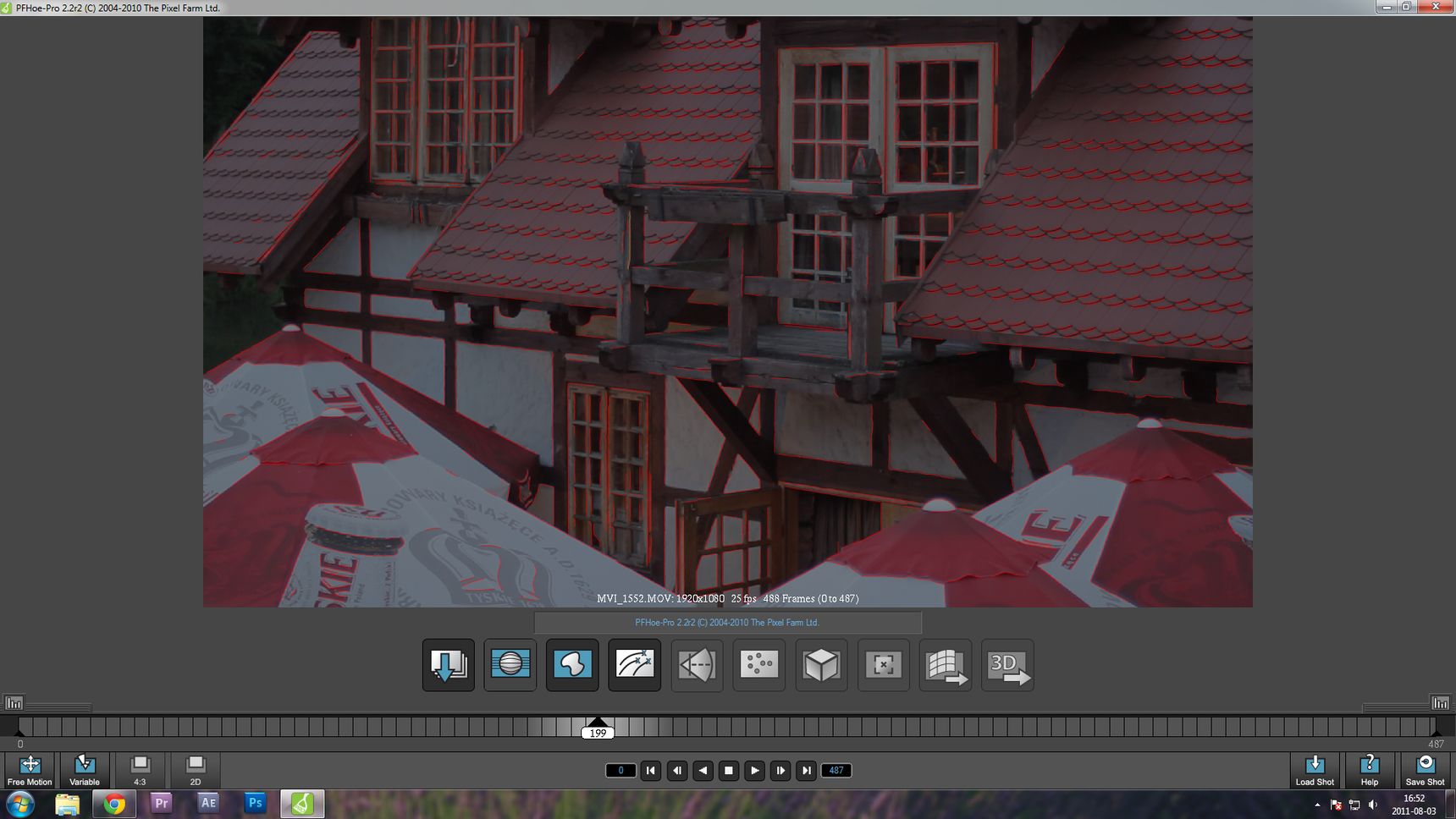Select the lens distortion sphere icon
The image size is (1456, 819).
click(x=510, y=665)
